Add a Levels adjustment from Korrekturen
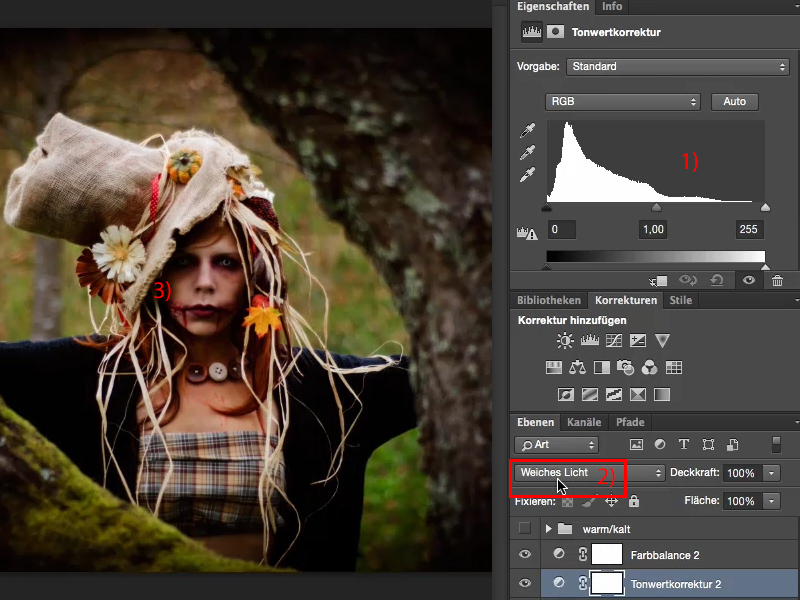 (589, 340)
